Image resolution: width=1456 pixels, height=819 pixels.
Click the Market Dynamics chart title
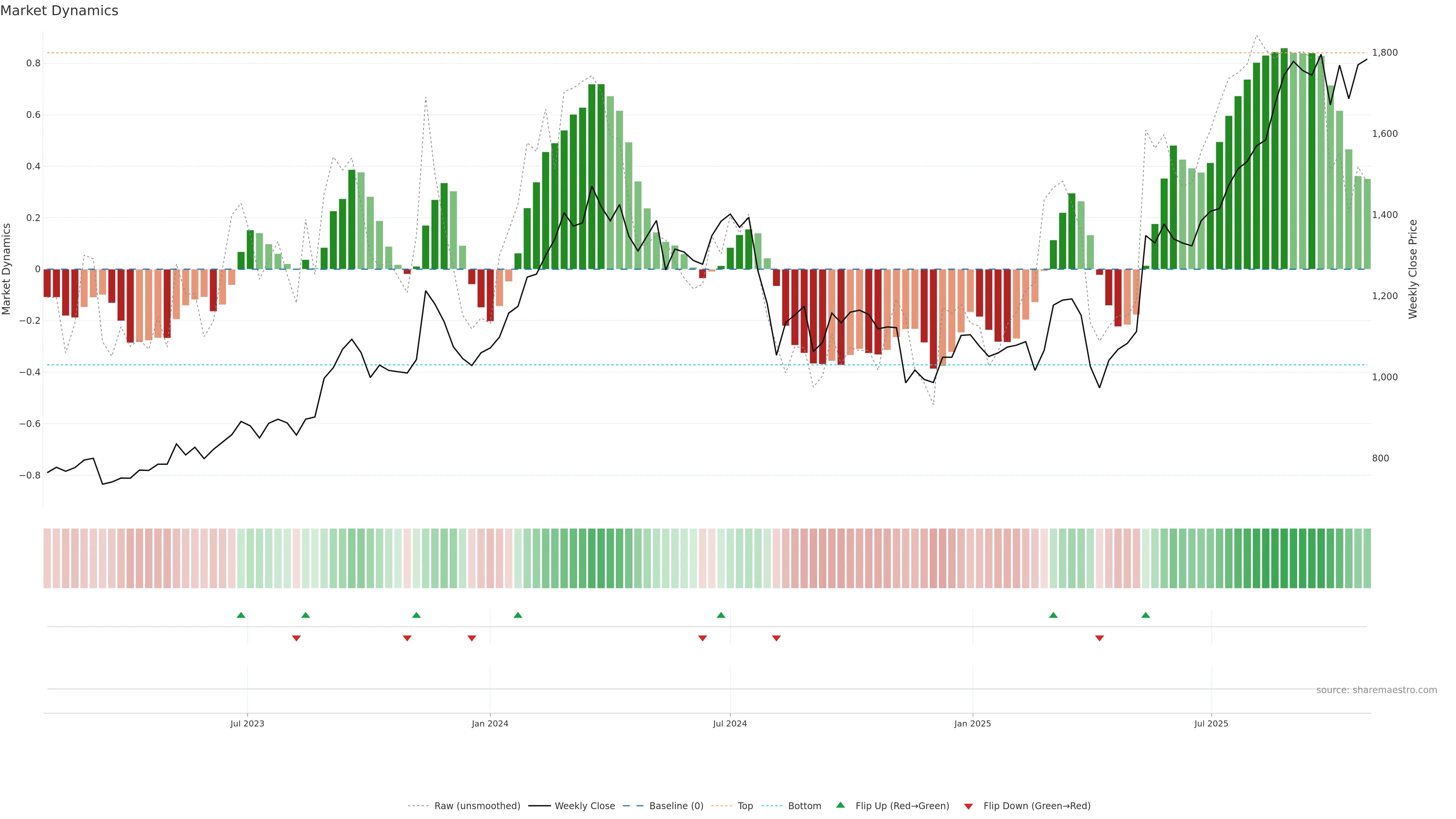coord(60,11)
